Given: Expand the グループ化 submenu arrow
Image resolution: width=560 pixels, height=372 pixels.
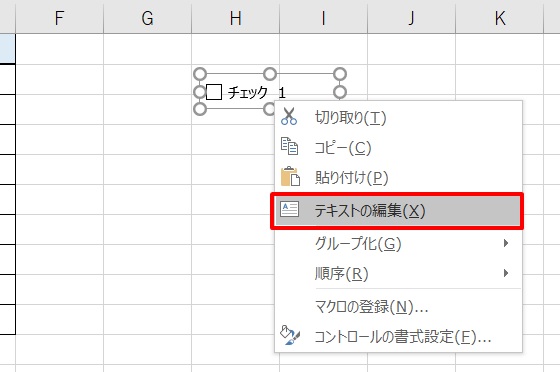Looking at the screenshot, I should (x=506, y=243).
